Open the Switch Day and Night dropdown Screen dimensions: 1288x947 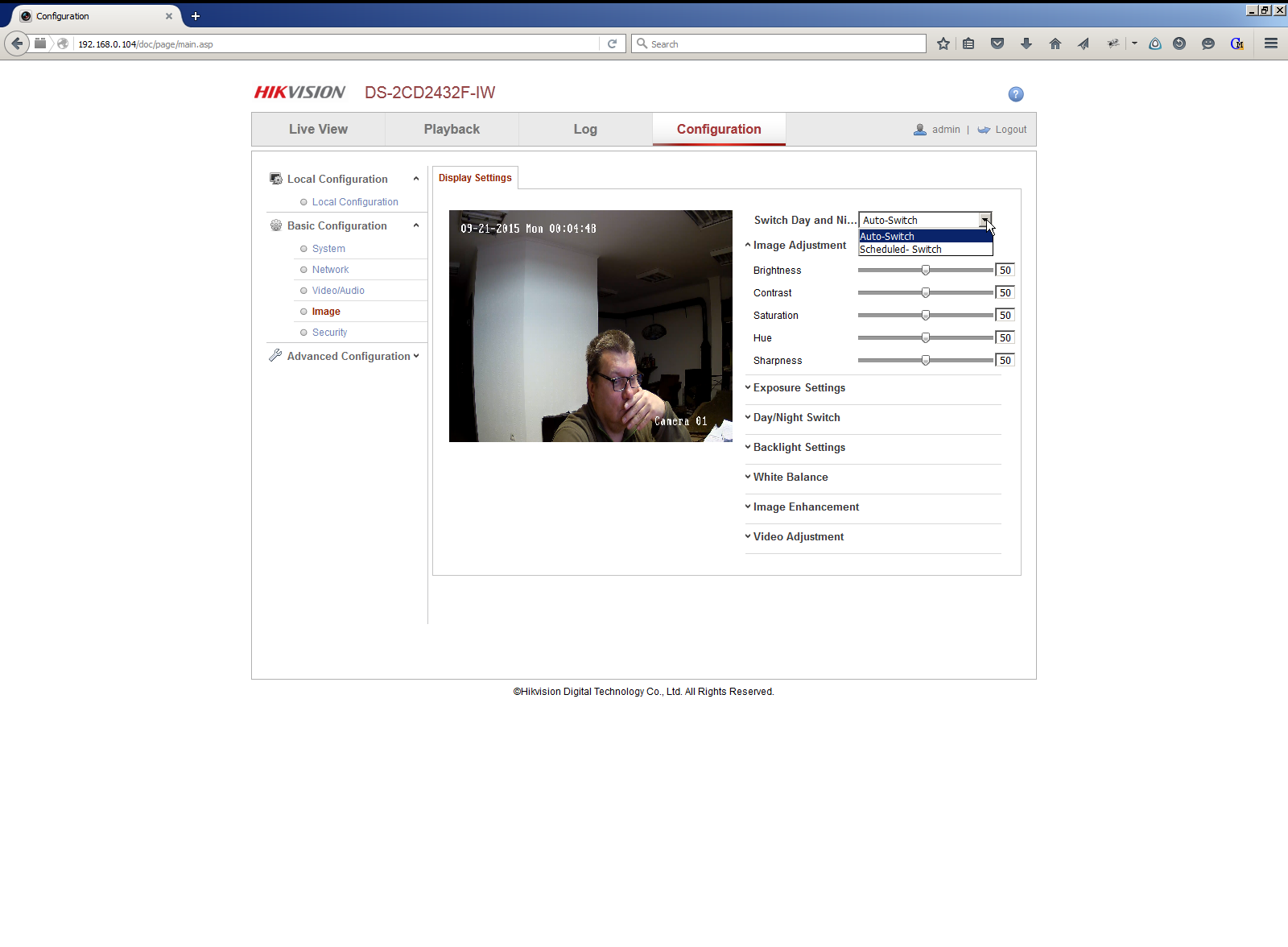coord(926,221)
